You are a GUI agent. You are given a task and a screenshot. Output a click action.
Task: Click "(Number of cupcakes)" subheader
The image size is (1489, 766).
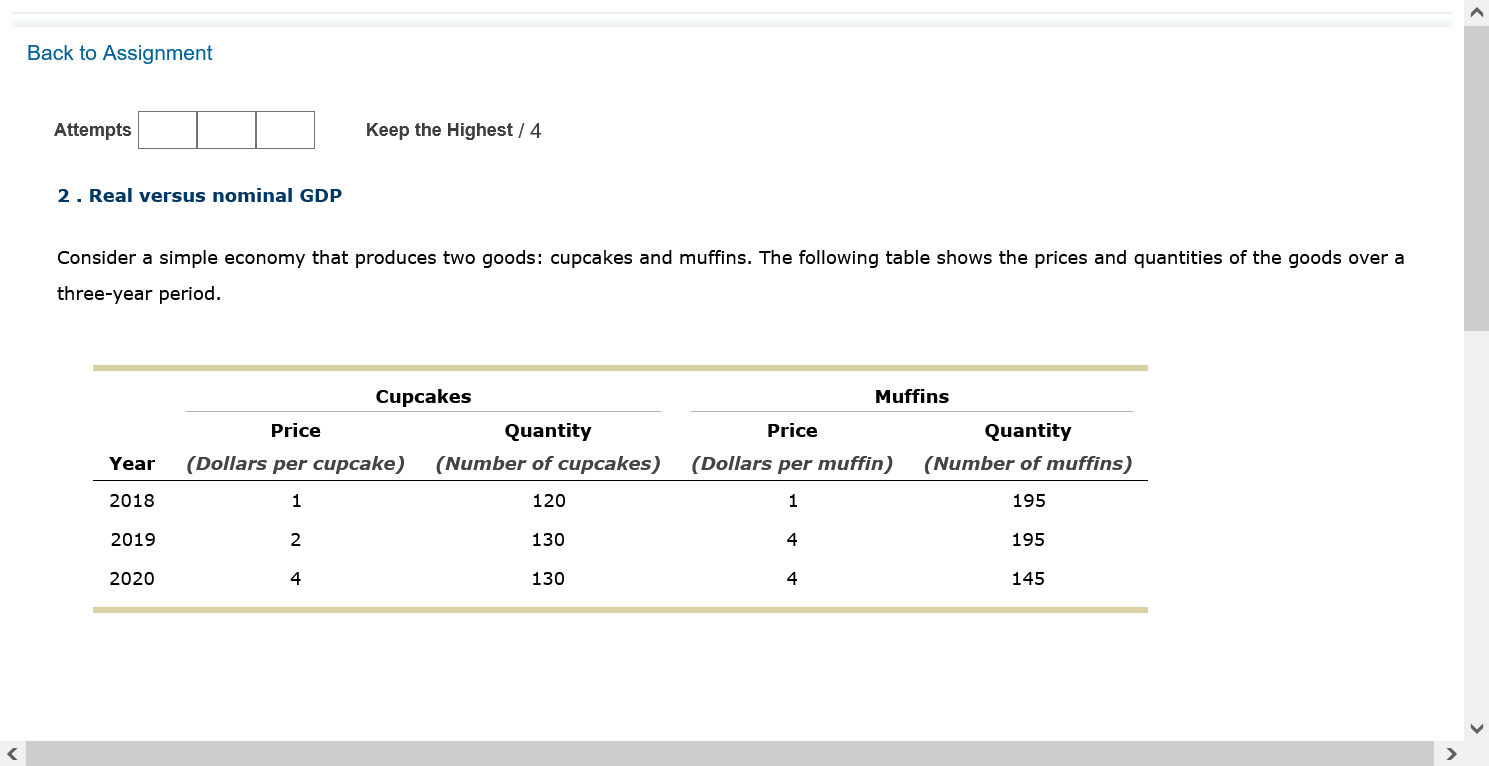tap(548, 464)
